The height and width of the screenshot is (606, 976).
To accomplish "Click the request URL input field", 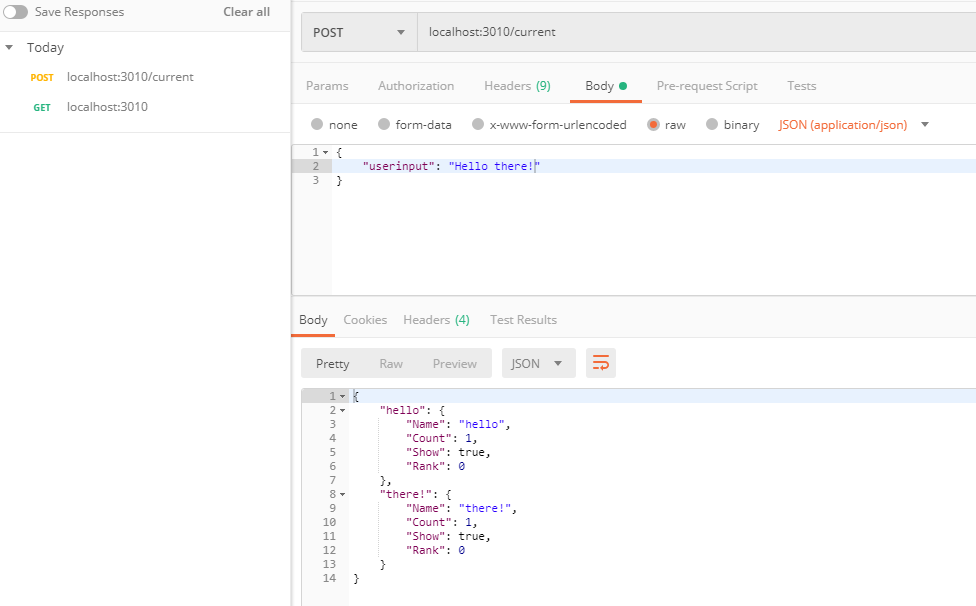I will [697, 32].
